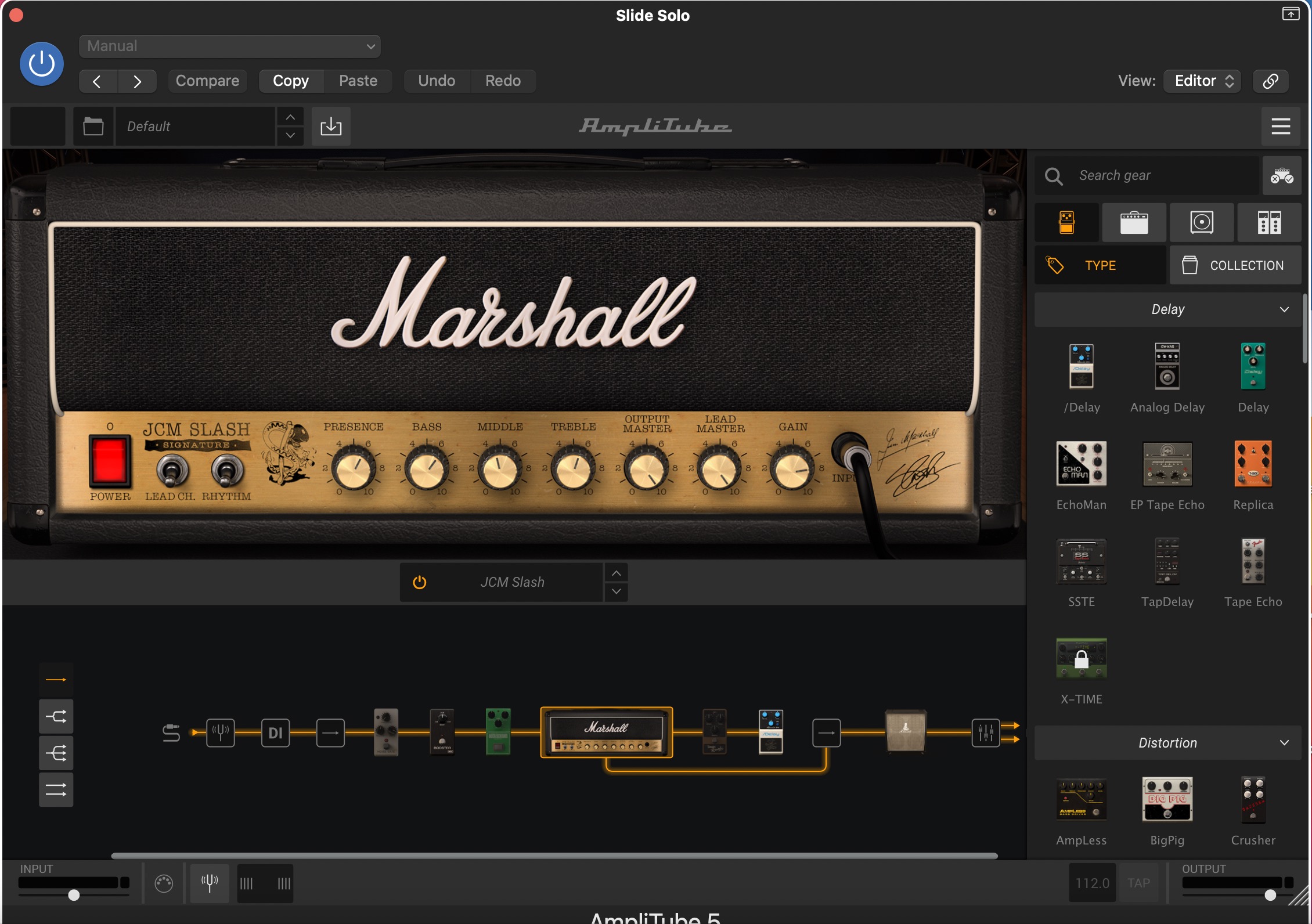Choose the single serial signal chain layout
Viewport: 1312px width, 924px height.
[56, 680]
